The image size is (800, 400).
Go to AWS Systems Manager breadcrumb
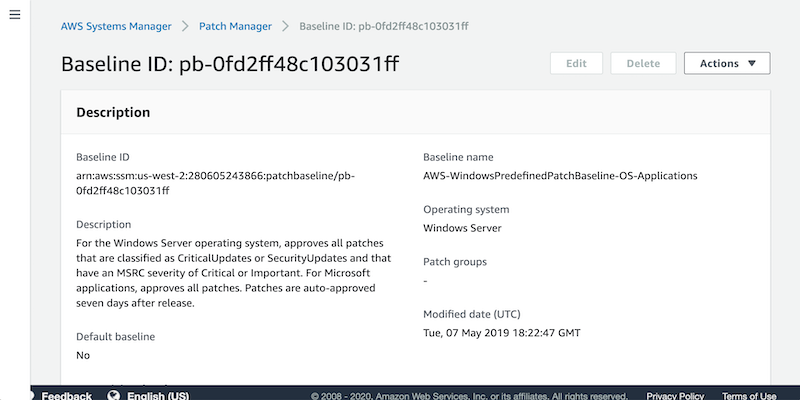pyautogui.click(x=116, y=27)
